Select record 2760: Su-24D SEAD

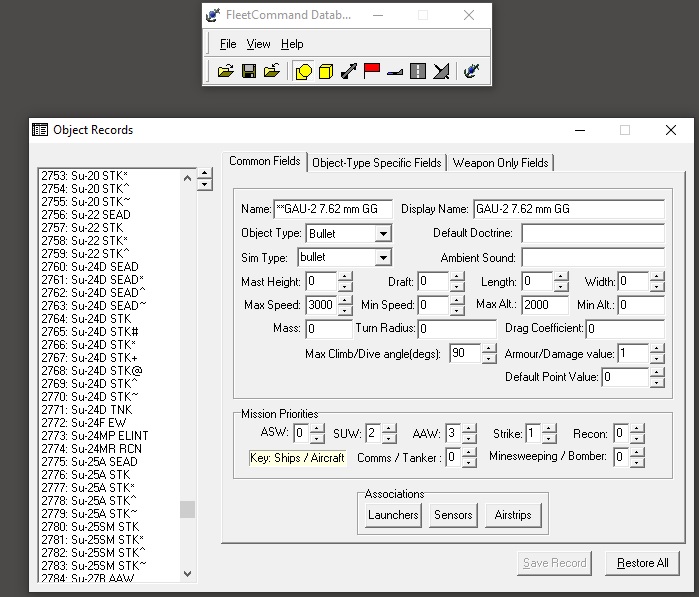tap(90, 267)
